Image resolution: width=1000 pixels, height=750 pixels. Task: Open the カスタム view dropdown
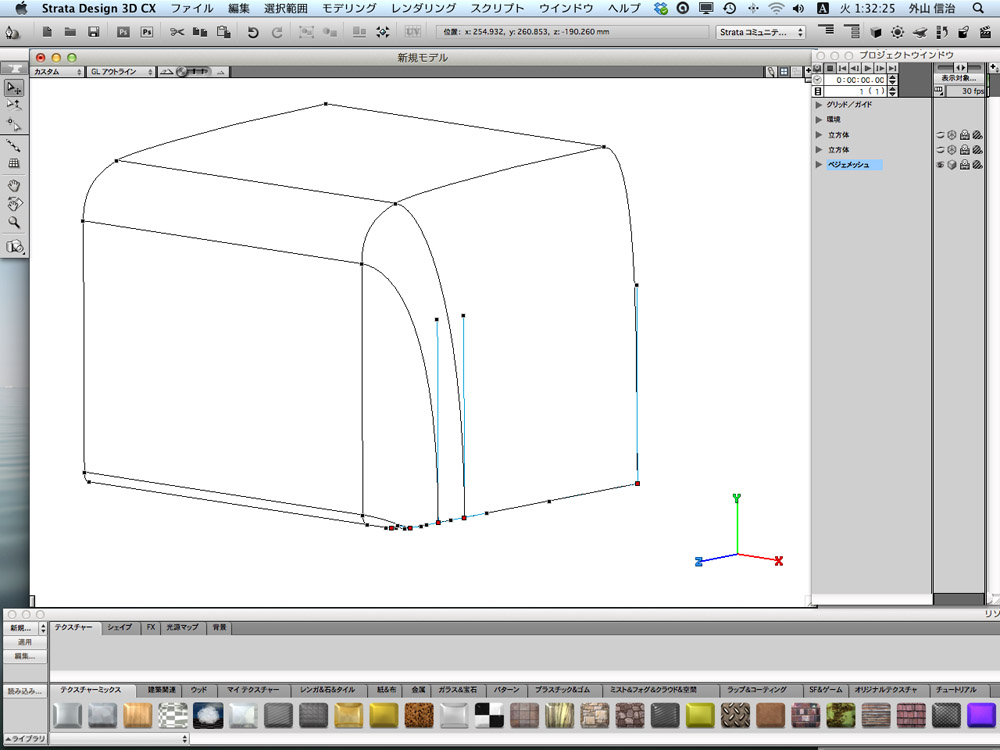coord(57,72)
